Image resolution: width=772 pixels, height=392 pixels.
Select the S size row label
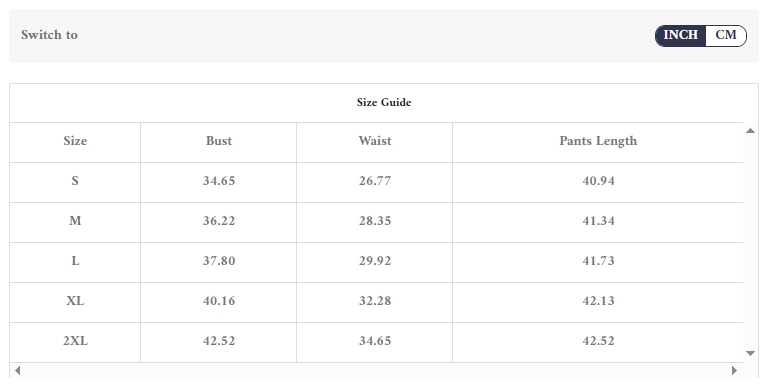coord(75,181)
